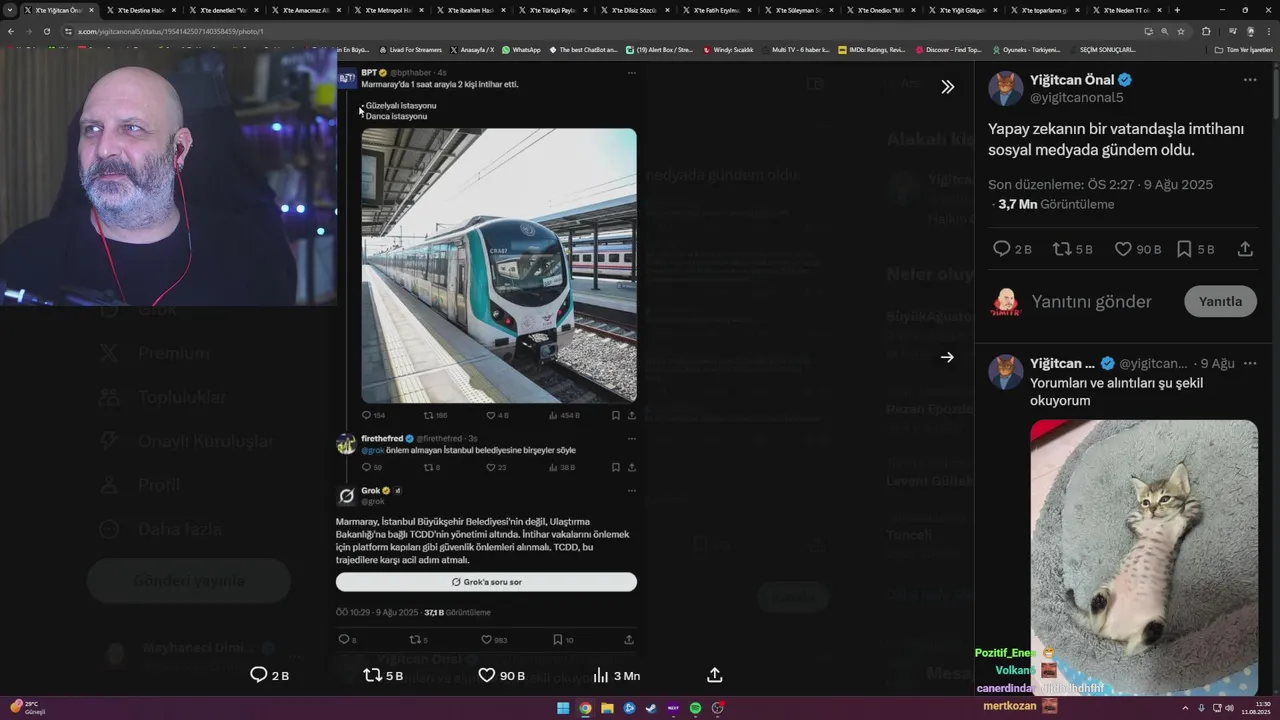The height and width of the screenshot is (720, 1280).
Task: Open Yiğitcan Önal profile avatar at top right
Action: tap(1005, 88)
